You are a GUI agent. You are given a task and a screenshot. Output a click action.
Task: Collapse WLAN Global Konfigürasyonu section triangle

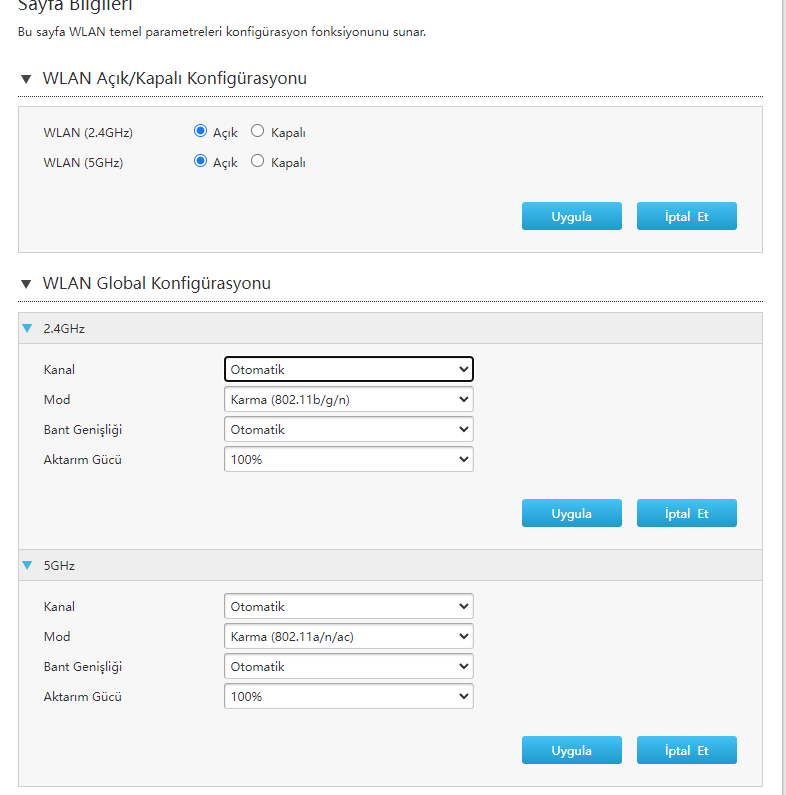point(26,284)
